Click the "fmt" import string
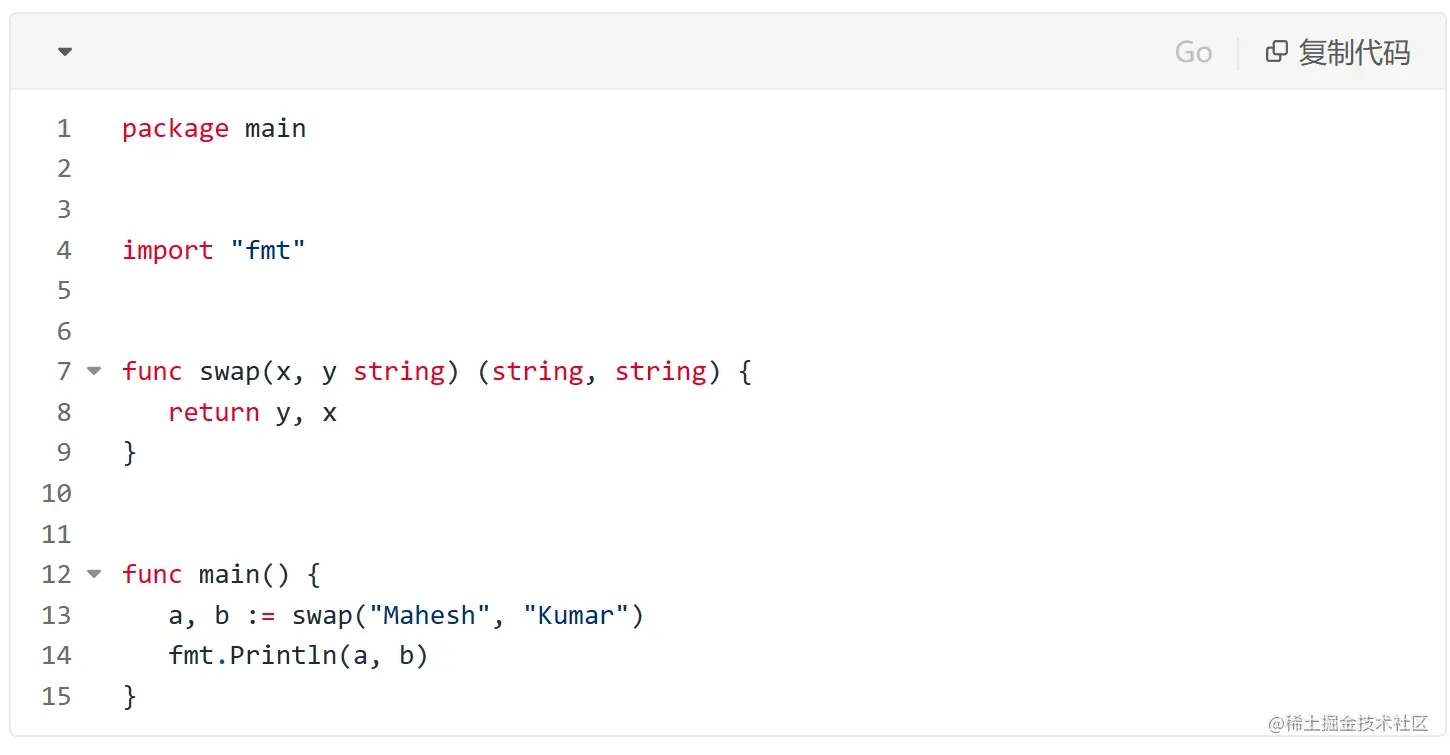 click(x=267, y=250)
